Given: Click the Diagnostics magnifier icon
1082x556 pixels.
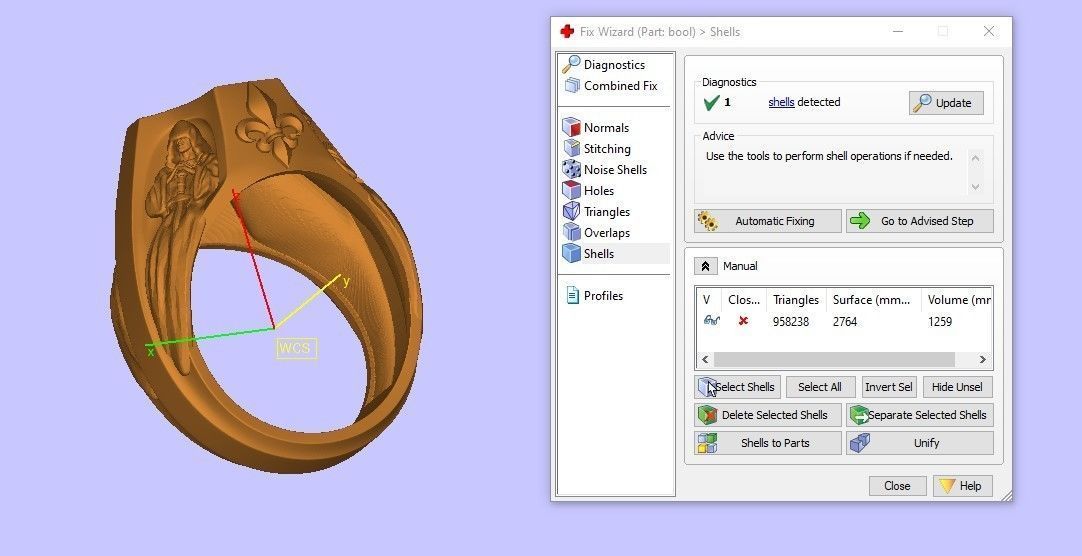Looking at the screenshot, I should [571, 64].
